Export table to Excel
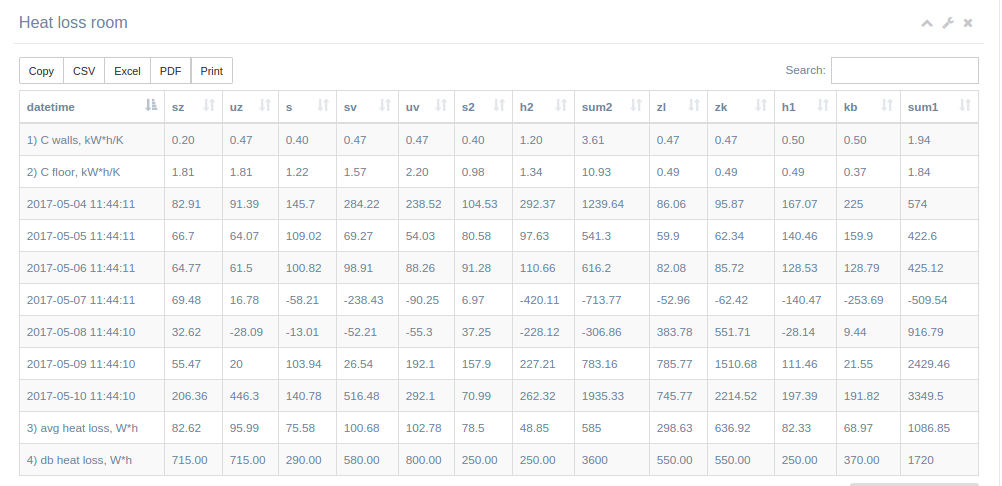The height and width of the screenshot is (486, 1002). point(127,71)
